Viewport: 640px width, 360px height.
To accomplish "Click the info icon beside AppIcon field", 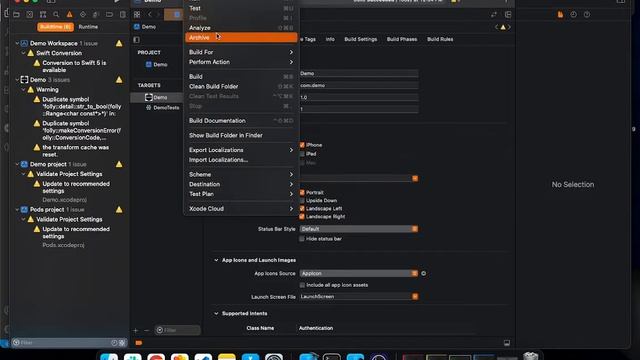I will (x=423, y=273).
